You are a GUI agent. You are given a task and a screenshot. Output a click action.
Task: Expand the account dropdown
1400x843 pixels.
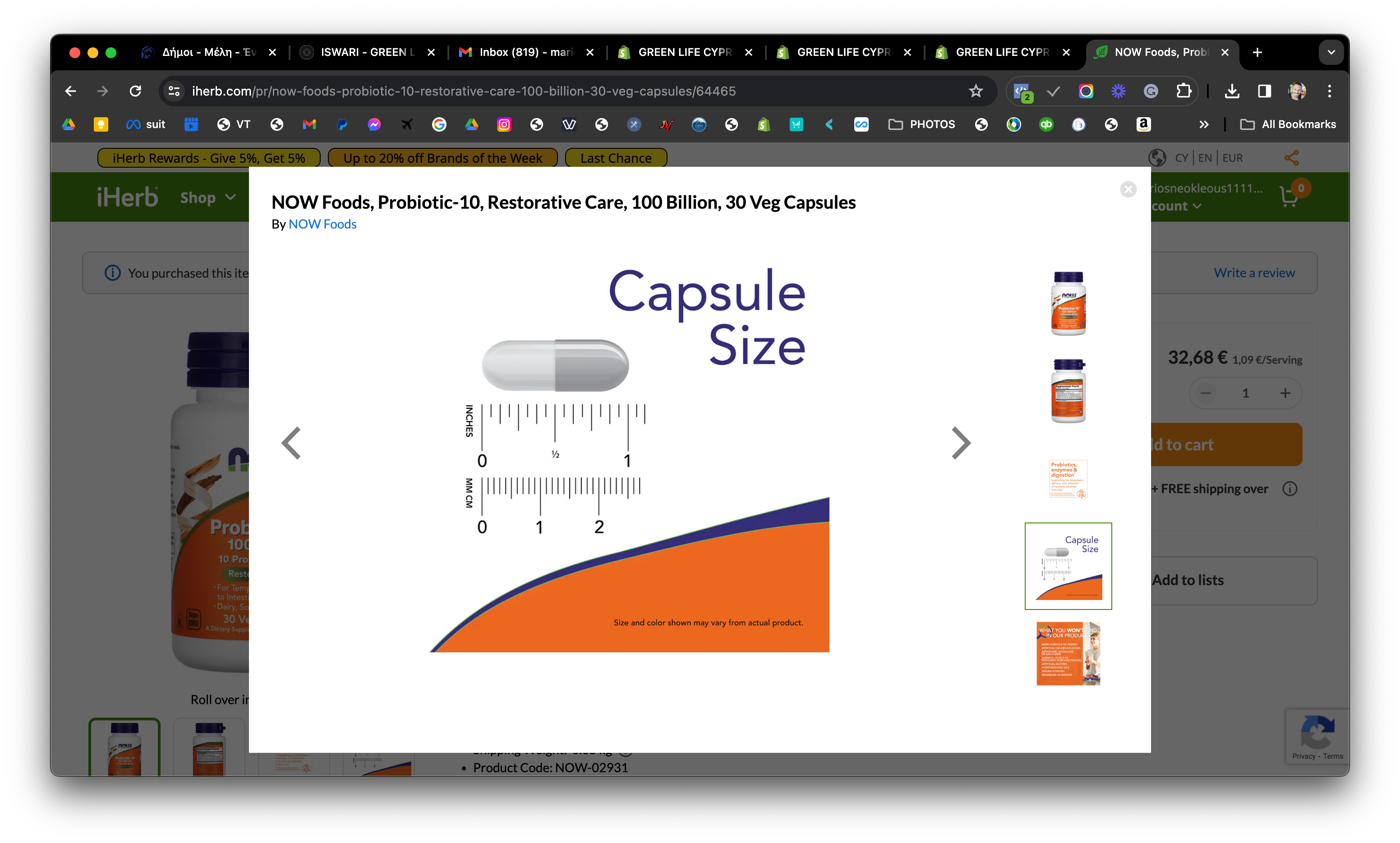point(1176,206)
